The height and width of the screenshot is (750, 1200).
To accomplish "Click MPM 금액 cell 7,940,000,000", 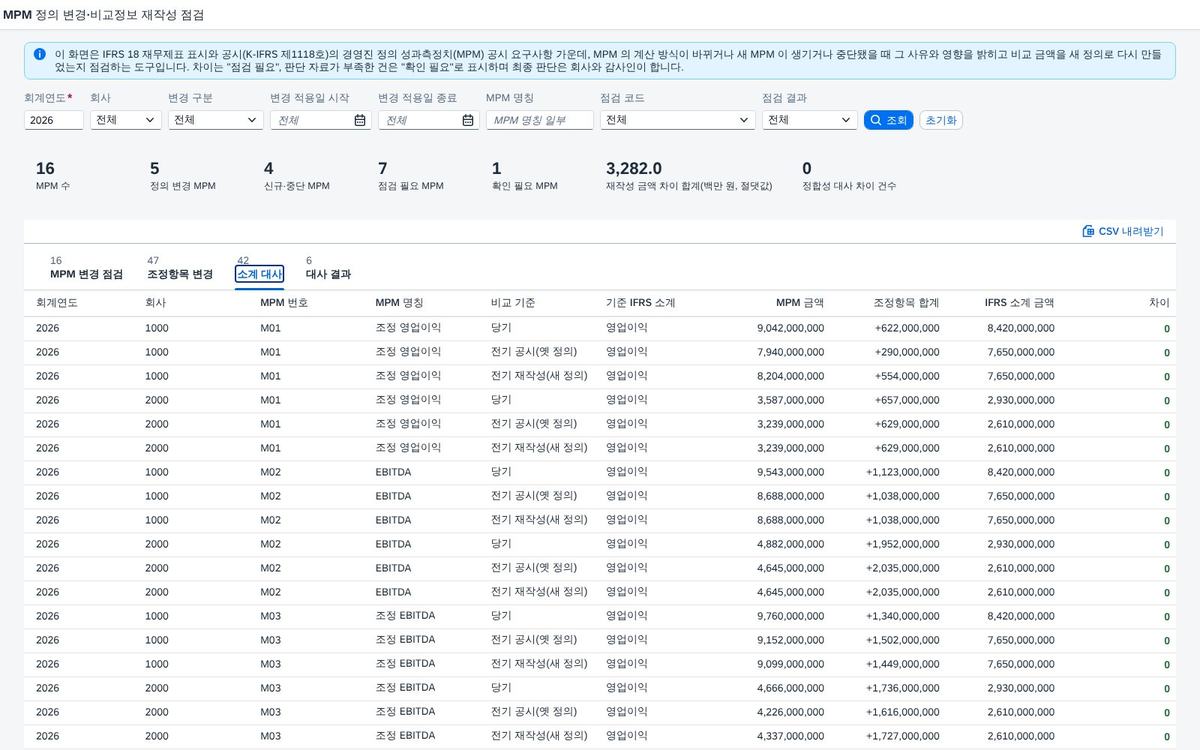I will click(x=791, y=352).
